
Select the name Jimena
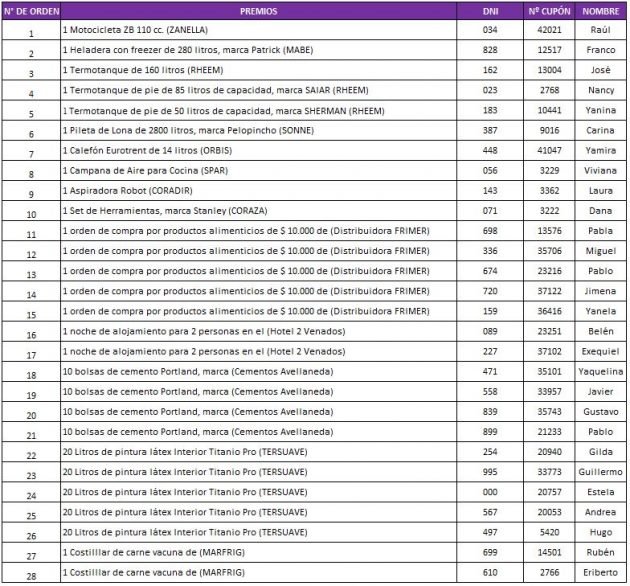click(x=600, y=291)
